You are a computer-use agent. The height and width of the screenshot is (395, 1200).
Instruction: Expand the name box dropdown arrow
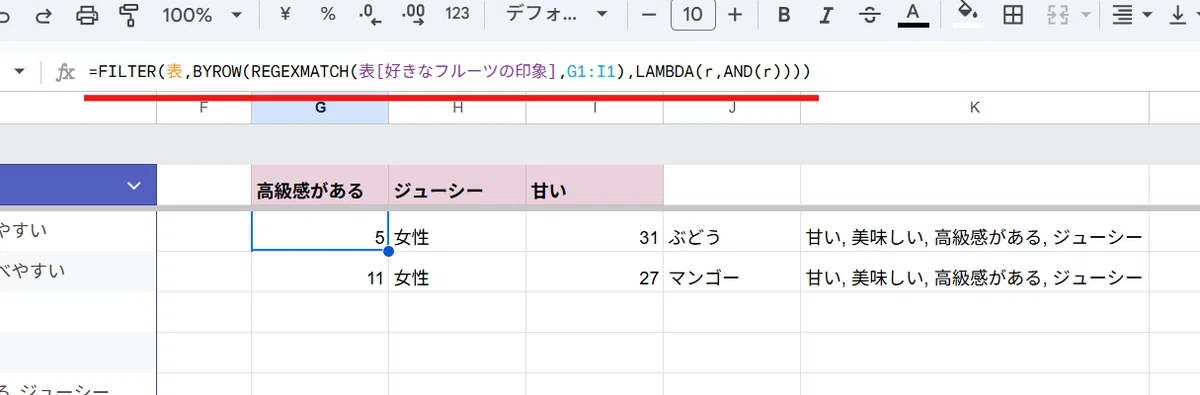pos(19,72)
